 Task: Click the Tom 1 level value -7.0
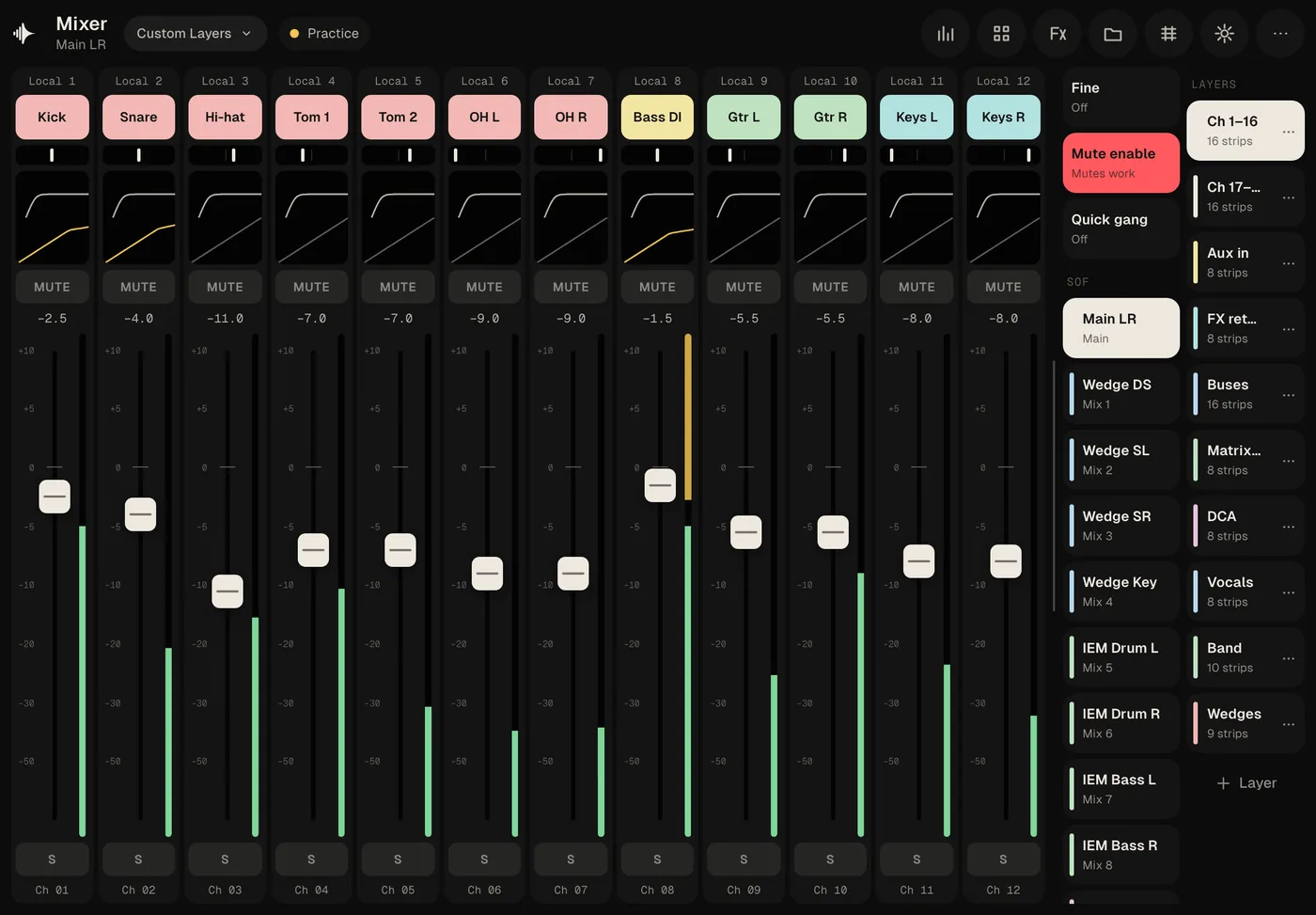[x=311, y=319]
